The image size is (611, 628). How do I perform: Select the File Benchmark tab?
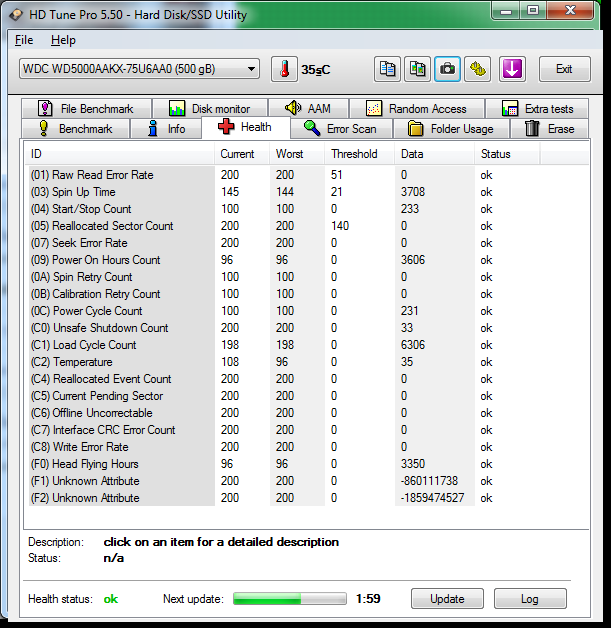pos(86,109)
